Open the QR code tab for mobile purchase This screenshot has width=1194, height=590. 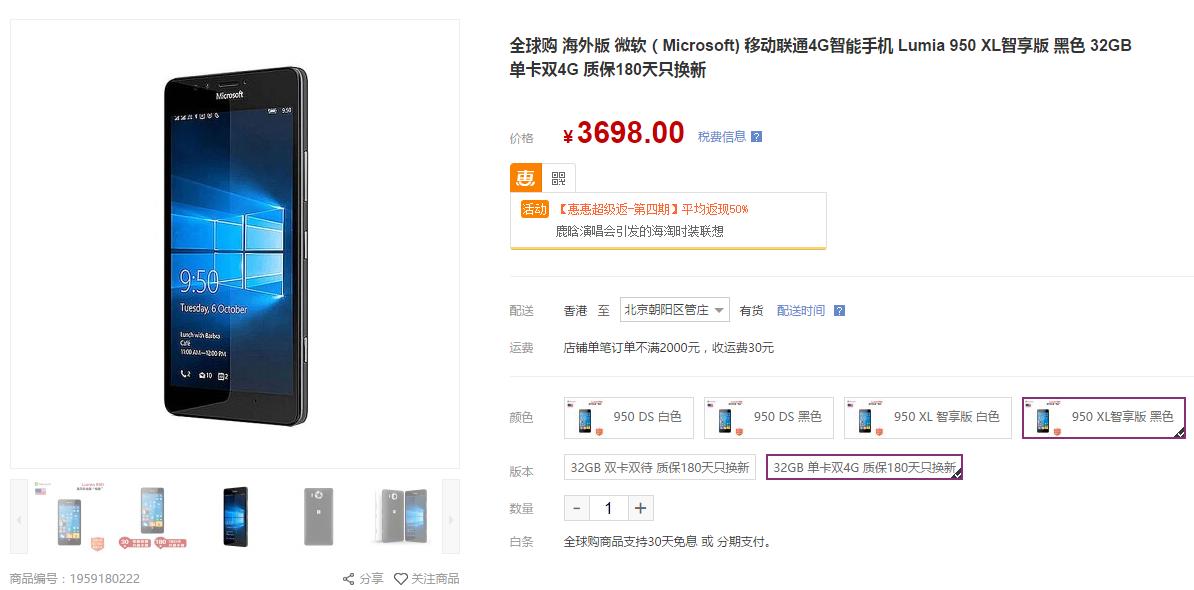[x=560, y=177]
